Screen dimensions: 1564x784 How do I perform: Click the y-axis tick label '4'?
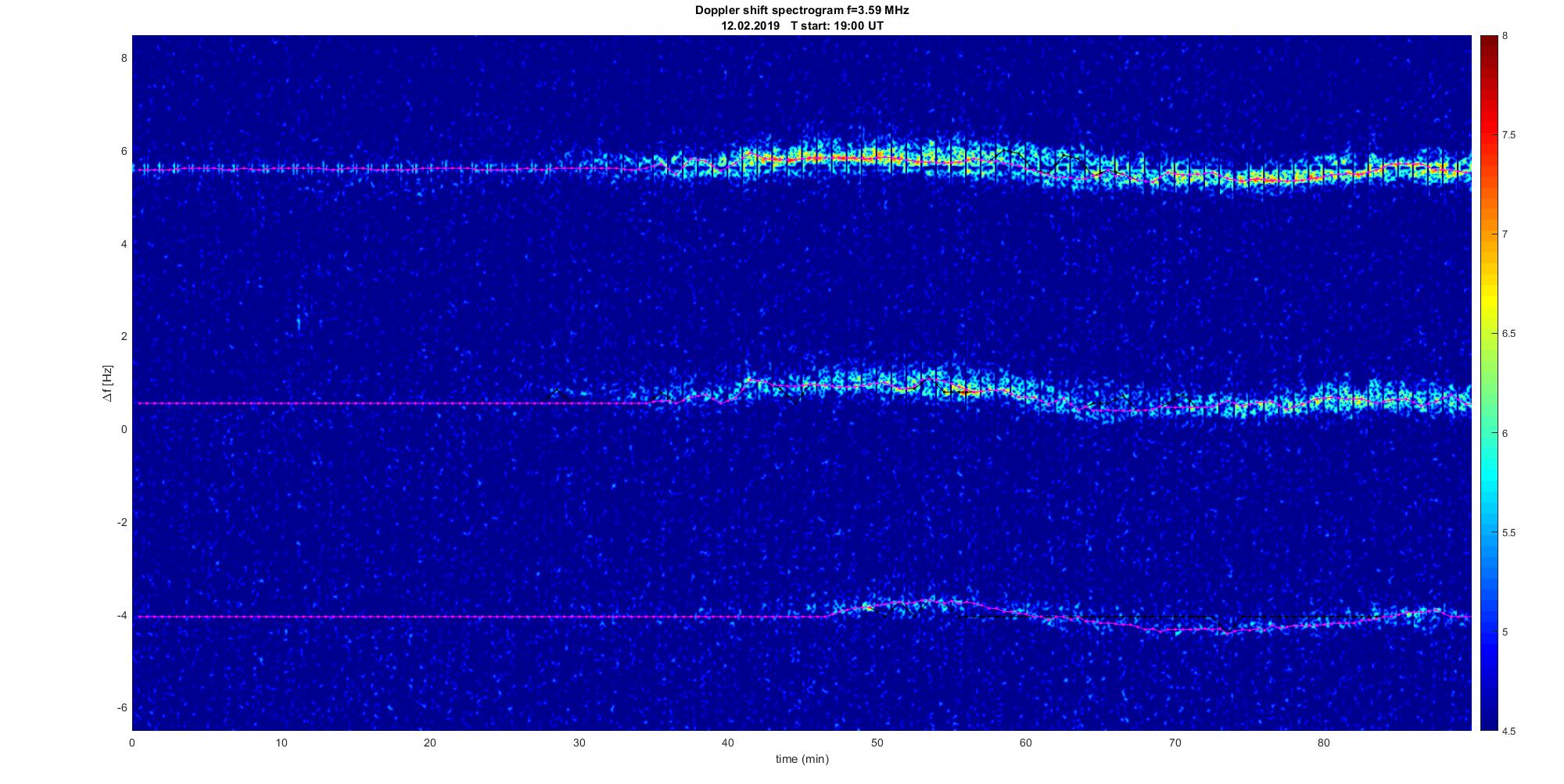click(124, 244)
